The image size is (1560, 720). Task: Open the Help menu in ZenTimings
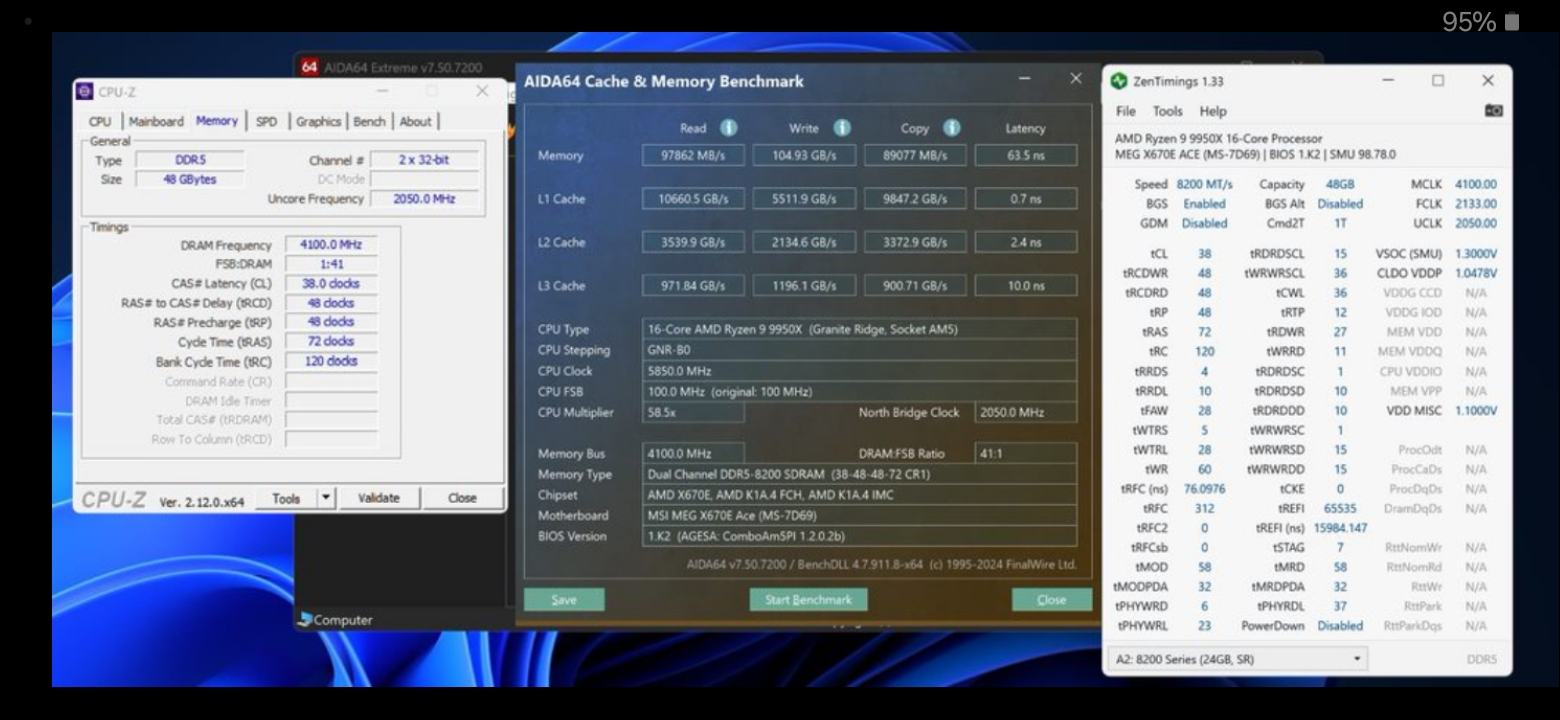coord(1213,111)
